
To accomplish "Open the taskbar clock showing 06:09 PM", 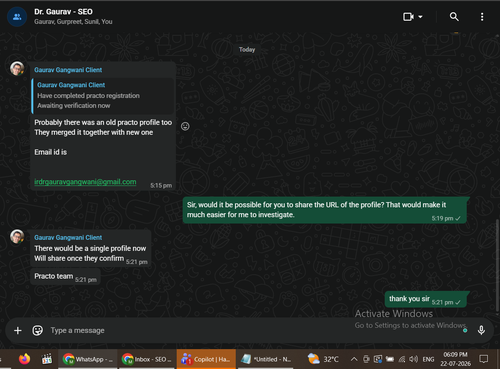I will click(455, 359).
